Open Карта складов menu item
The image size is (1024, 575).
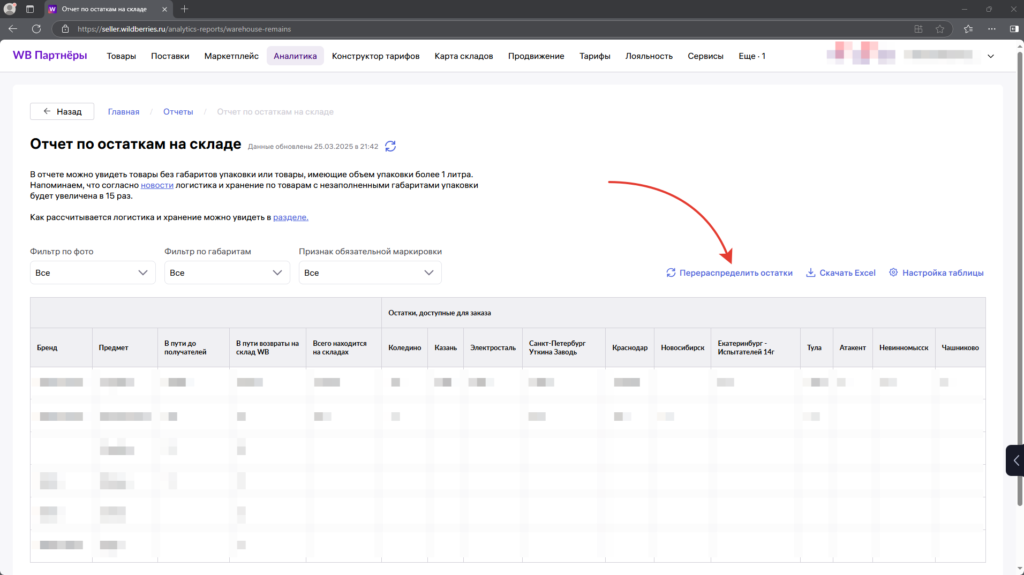[464, 56]
